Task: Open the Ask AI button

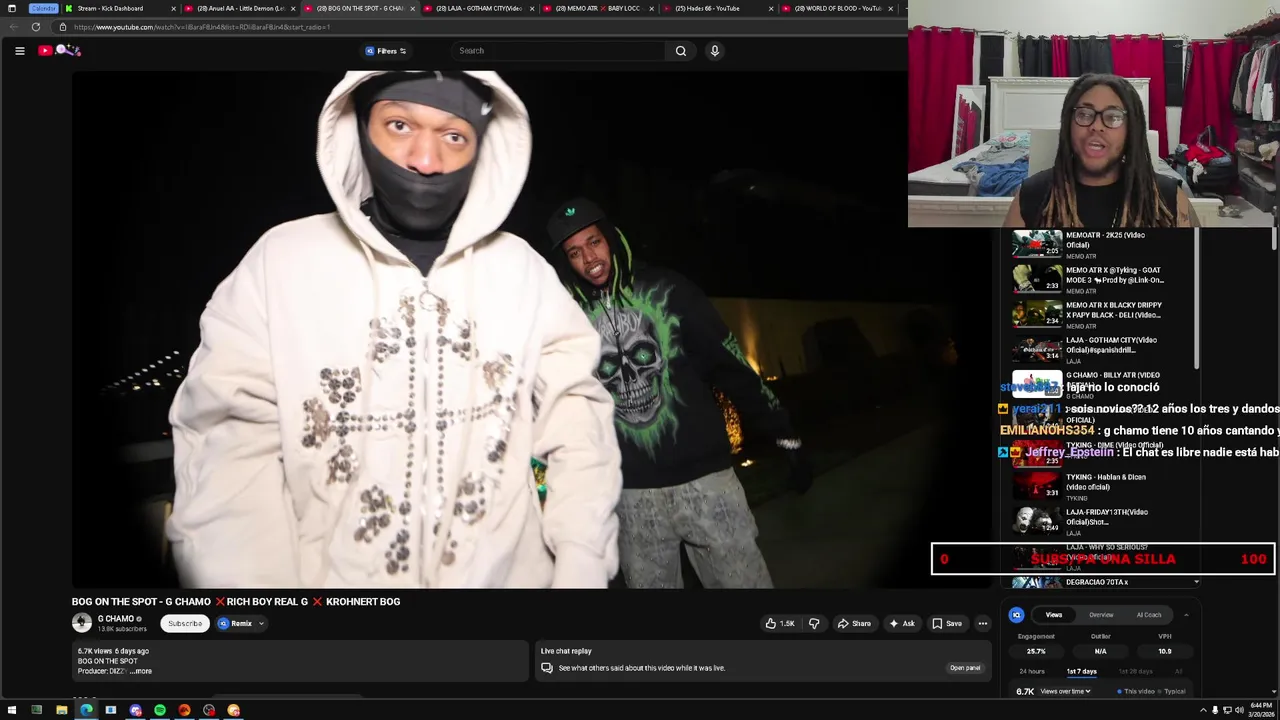Action: coord(902,624)
